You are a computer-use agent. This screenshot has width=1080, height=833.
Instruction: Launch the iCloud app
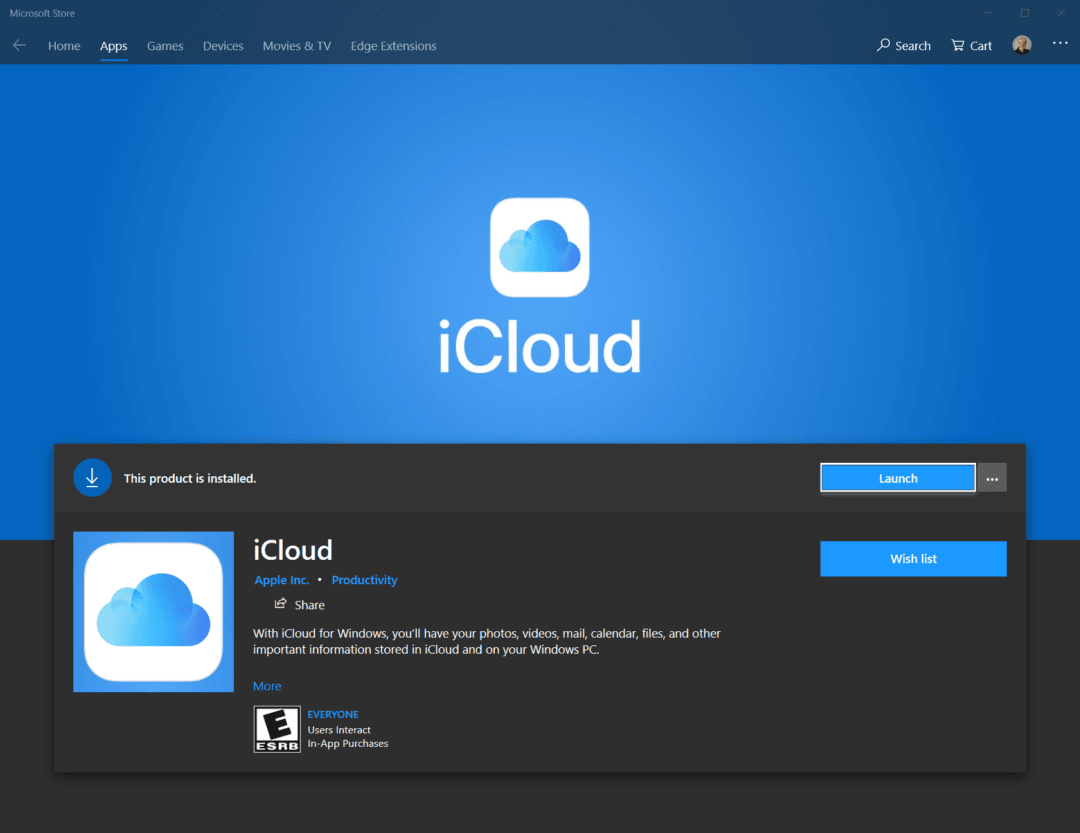(x=896, y=477)
